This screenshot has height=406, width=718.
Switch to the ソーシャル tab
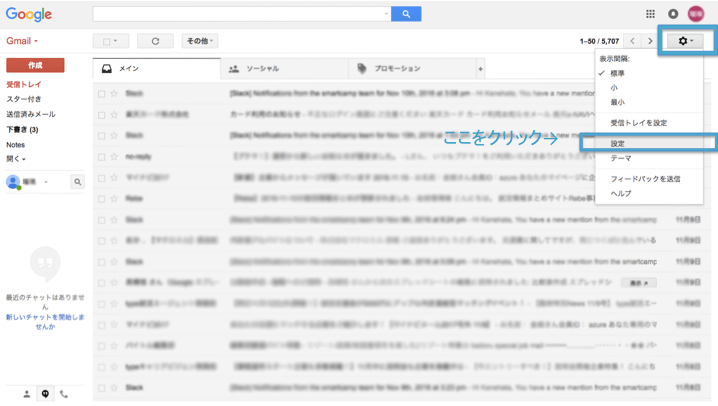point(284,69)
